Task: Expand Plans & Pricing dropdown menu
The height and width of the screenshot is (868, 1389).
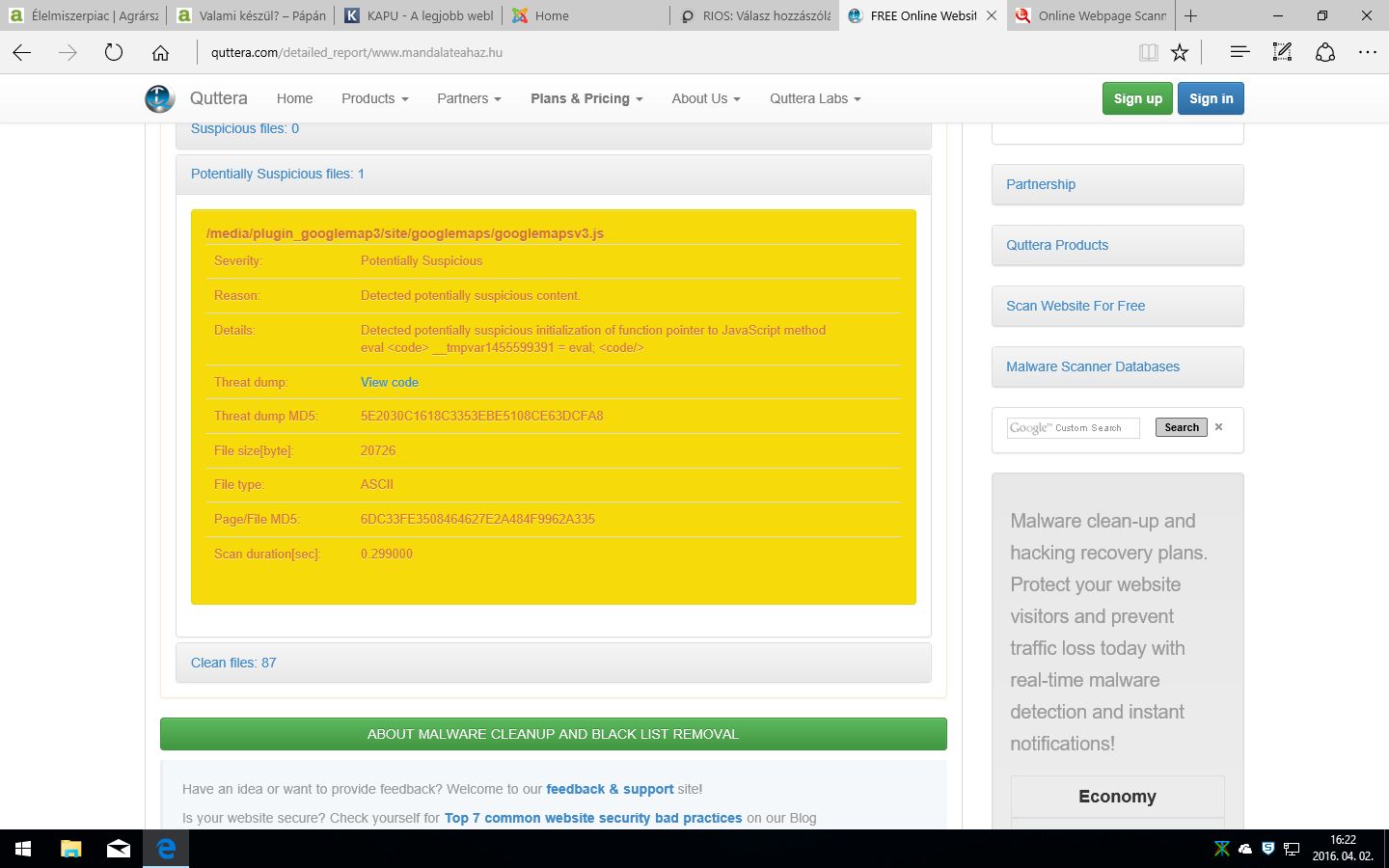Action: click(586, 98)
